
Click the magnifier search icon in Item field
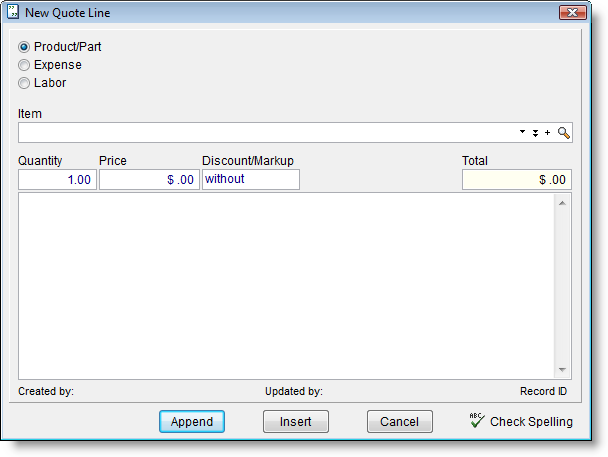coord(564,133)
